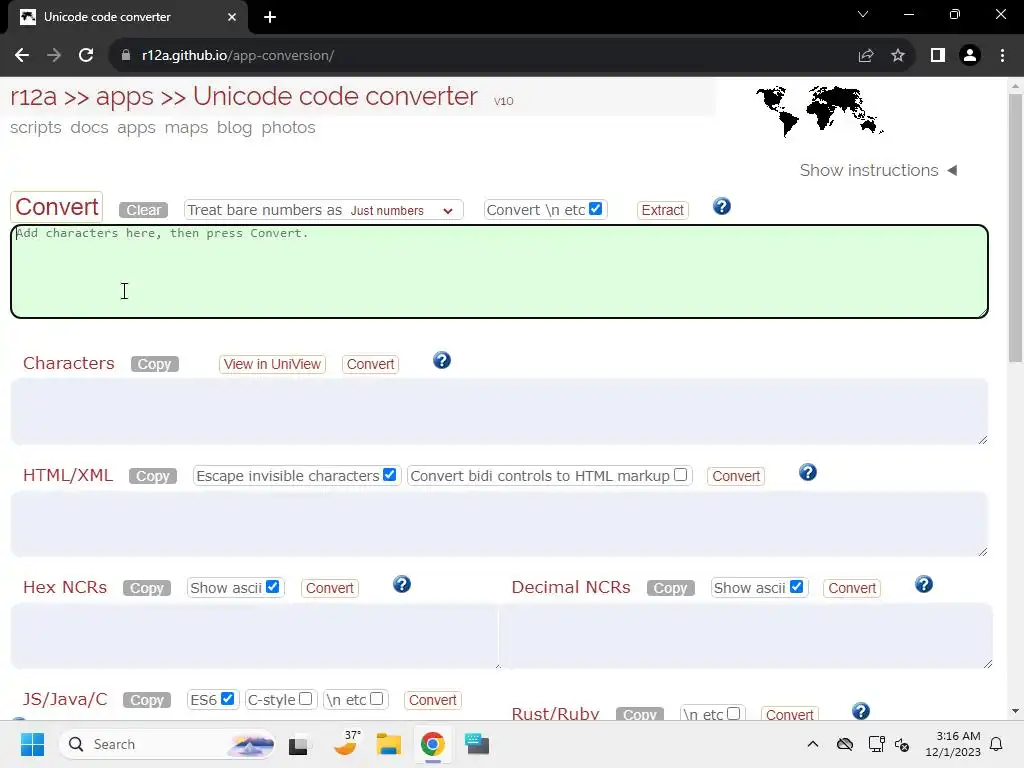The height and width of the screenshot is (768, 1024).
Task: Open the Decimal NCRs help icon
Action: (923, 584)
